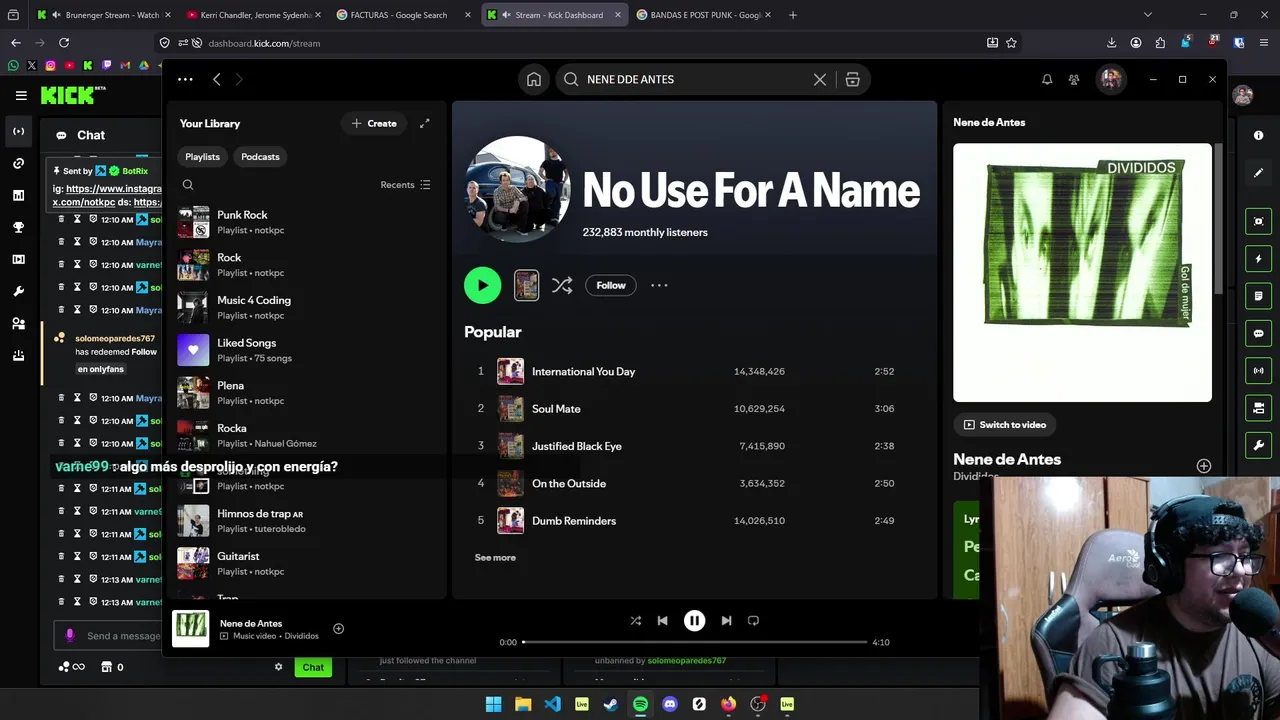
Task: Click Kick right-rail pencil edit icon
Action: (1258, 173)
